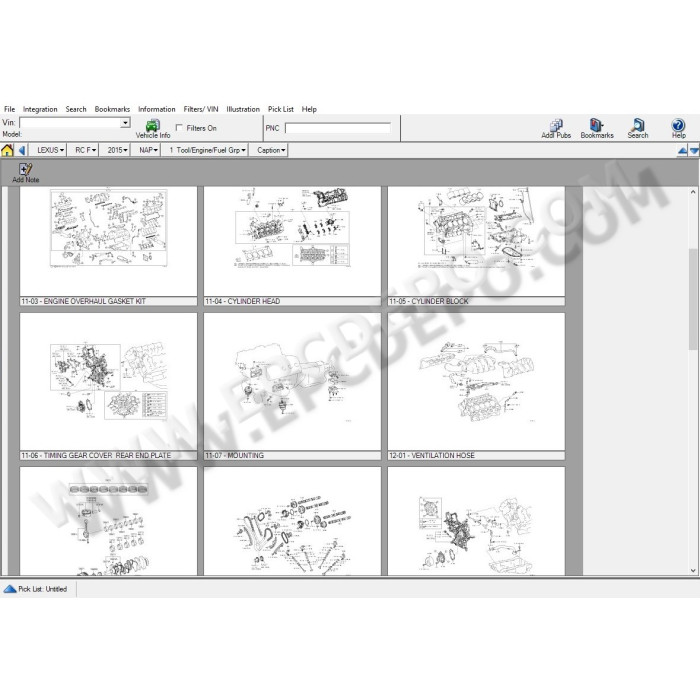Click the Vin input field
The width and height of the screenshot is (700, 700).
click(71, 122)
